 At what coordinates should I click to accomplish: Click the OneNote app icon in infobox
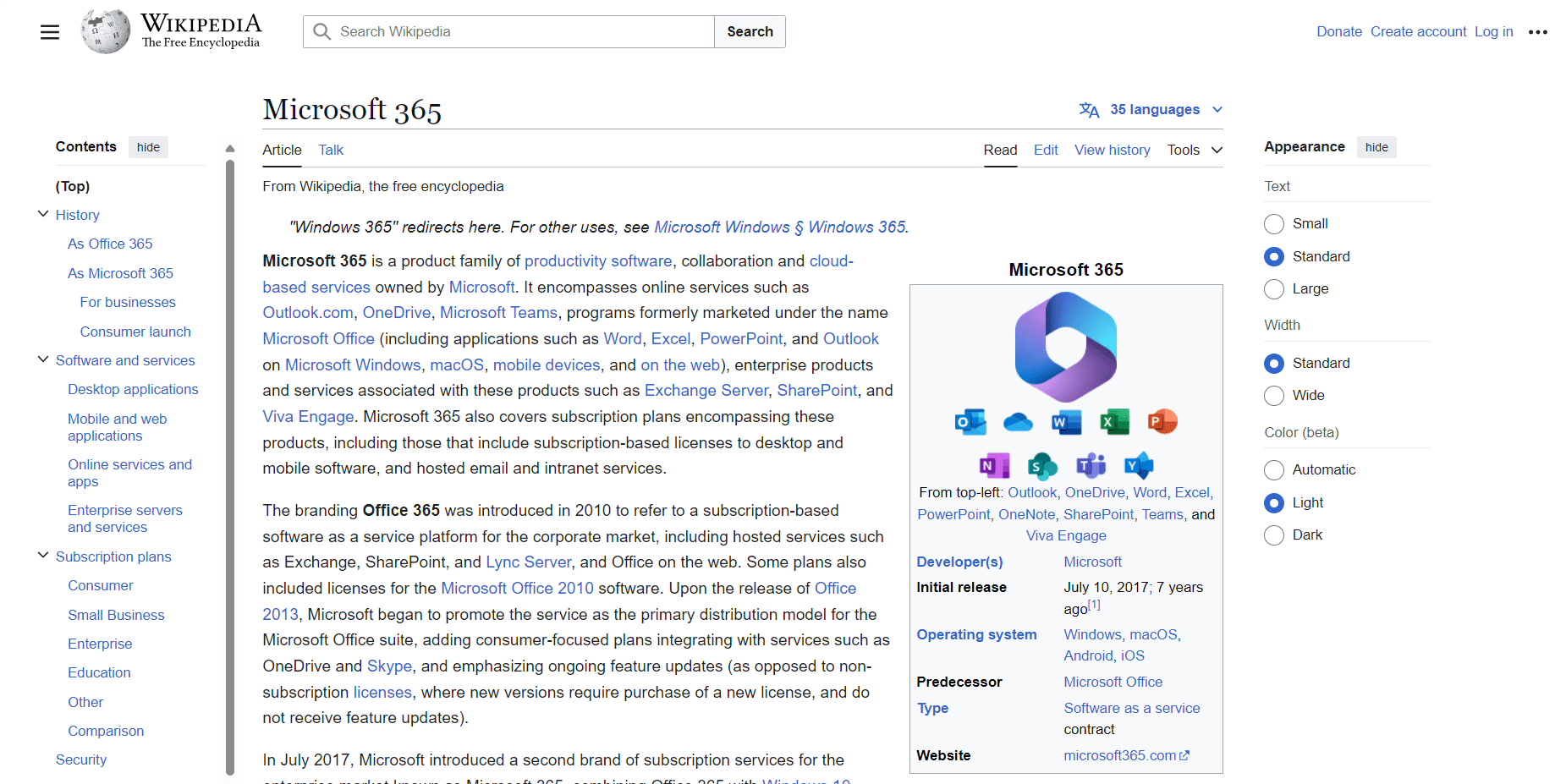(x=994, y=465)
